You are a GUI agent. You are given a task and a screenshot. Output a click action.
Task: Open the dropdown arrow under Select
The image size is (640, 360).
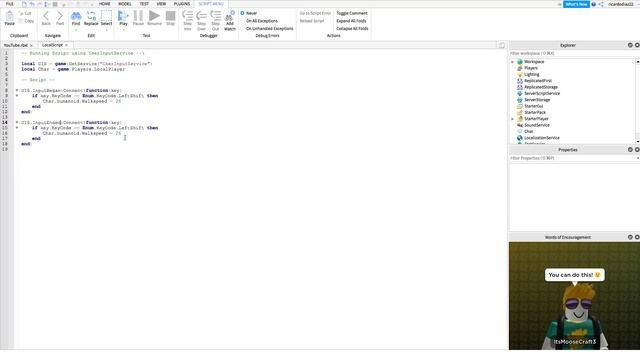pyautogui.click(x=107, y=30)
